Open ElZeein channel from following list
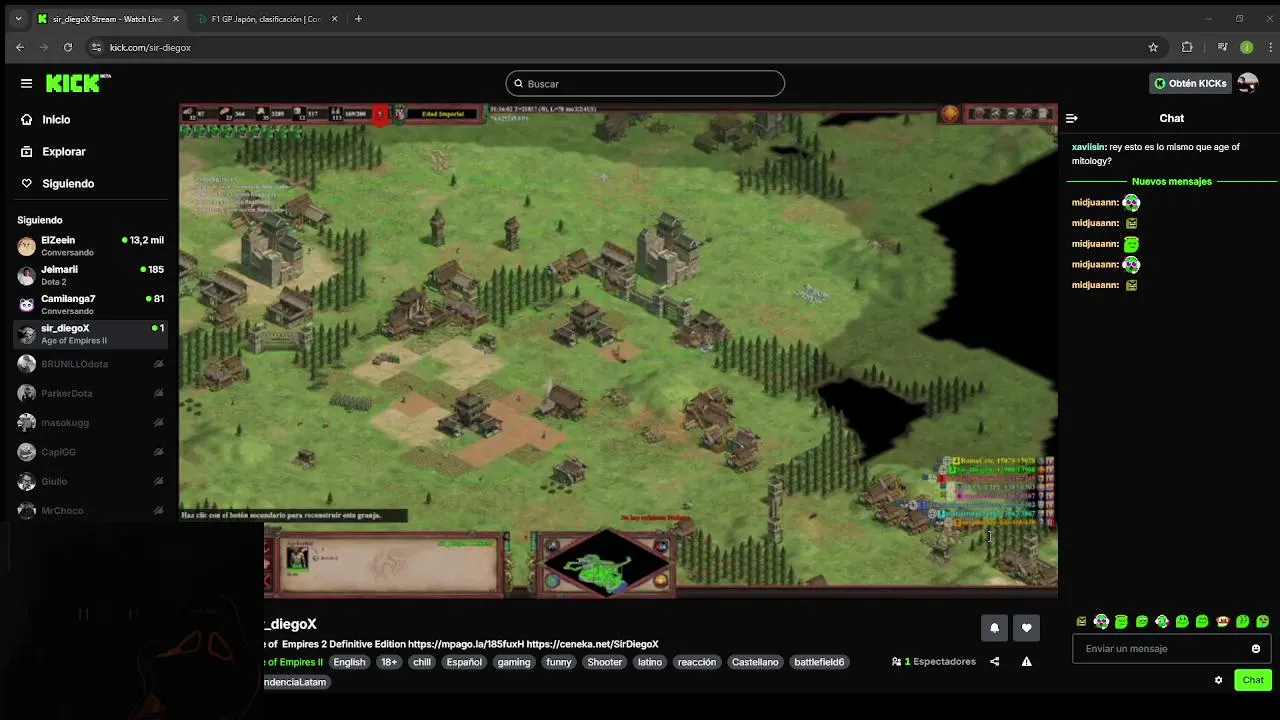The width and height of the screenshot is (1280, 720). 91,246
